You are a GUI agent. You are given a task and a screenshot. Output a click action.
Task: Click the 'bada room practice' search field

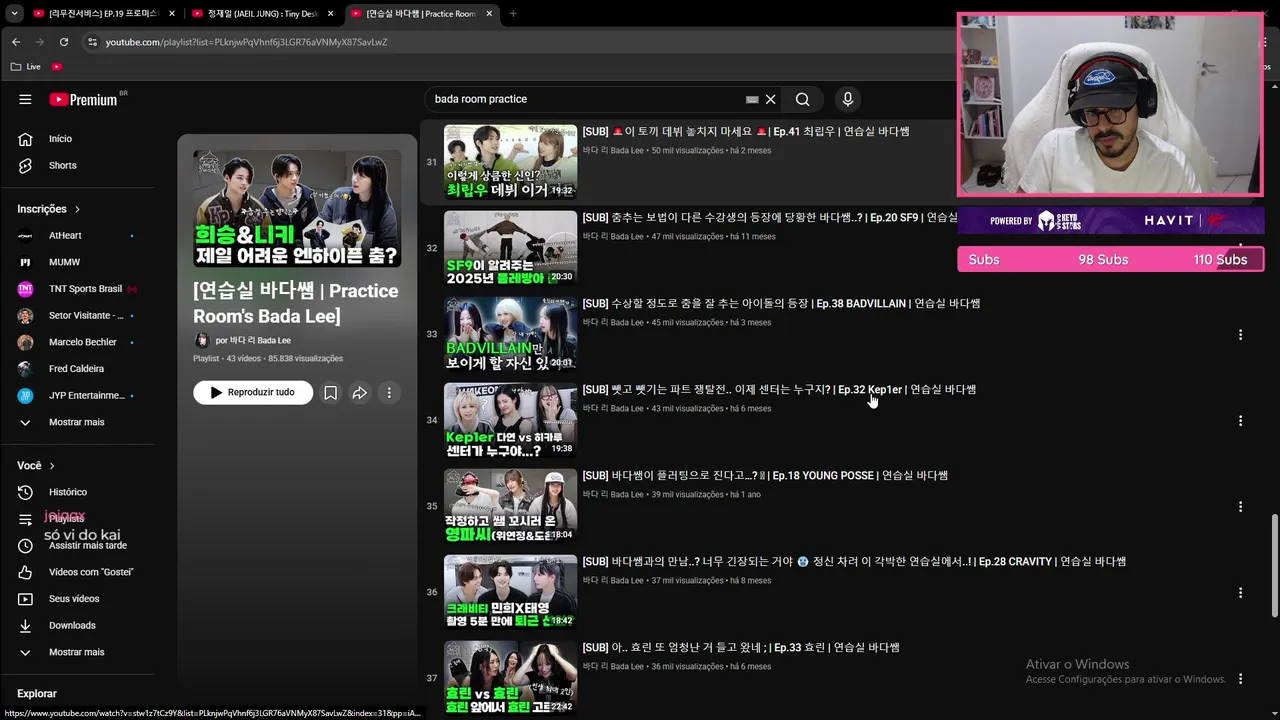pos(585,99)
